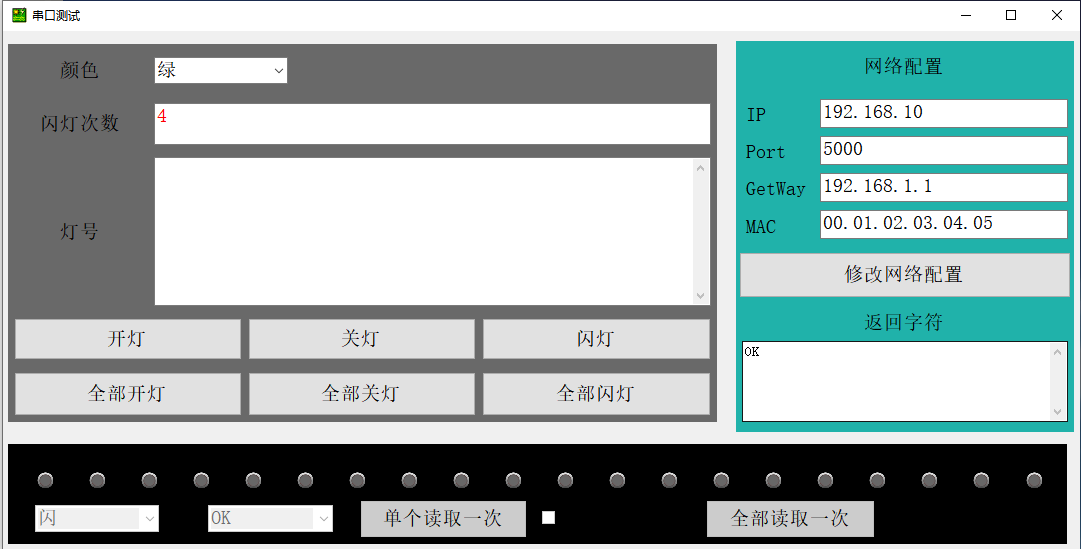
Task: Click the 开灯 button
Action: [x=128, y=339]
